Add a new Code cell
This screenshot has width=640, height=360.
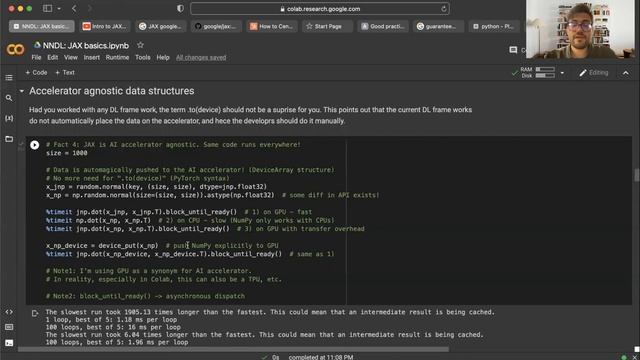(36, 73)
